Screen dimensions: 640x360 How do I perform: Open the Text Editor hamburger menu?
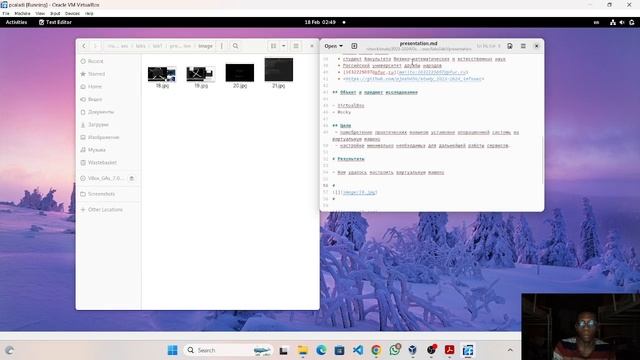(523, 46)
